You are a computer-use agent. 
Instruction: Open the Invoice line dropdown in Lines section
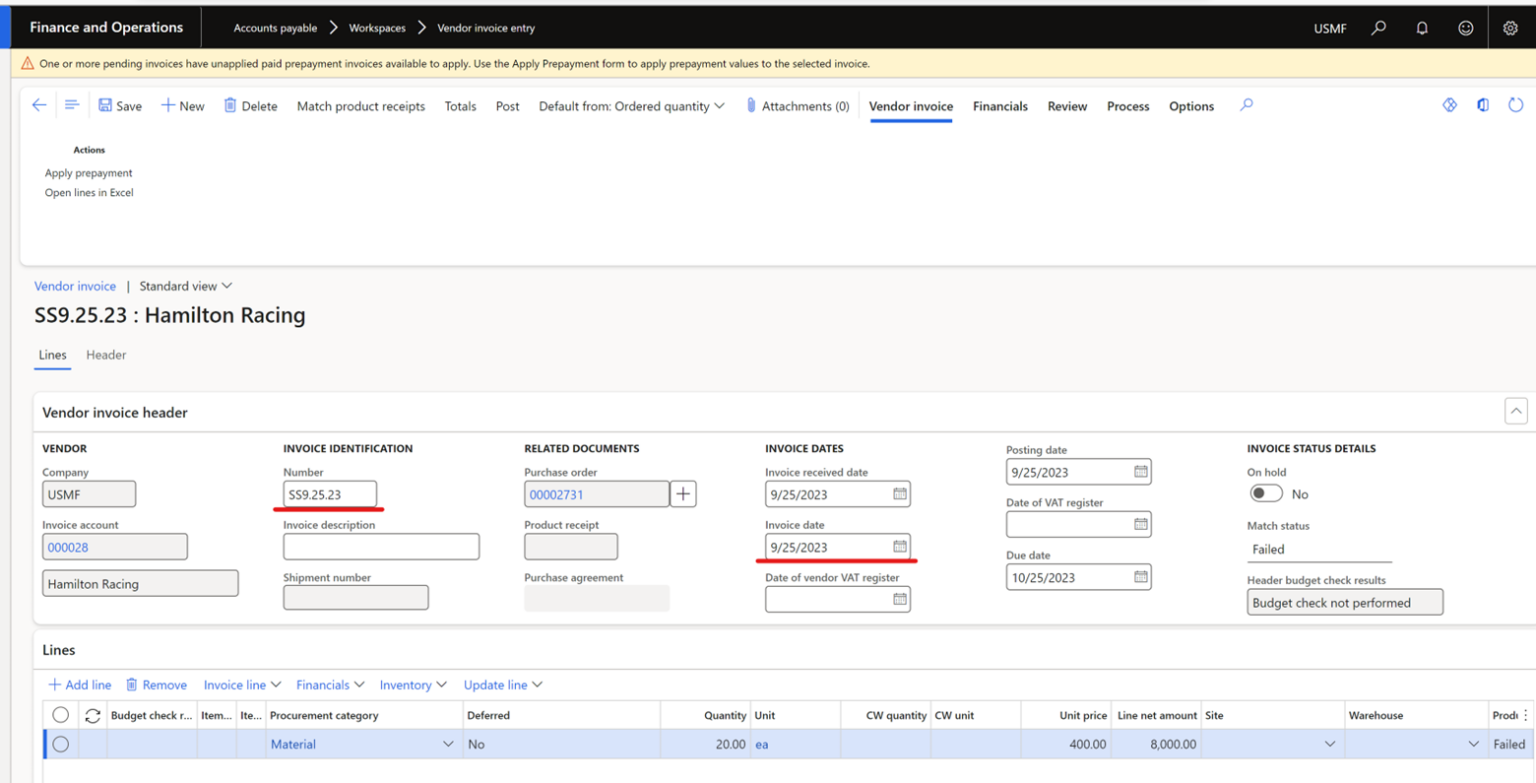click(242, 685)
